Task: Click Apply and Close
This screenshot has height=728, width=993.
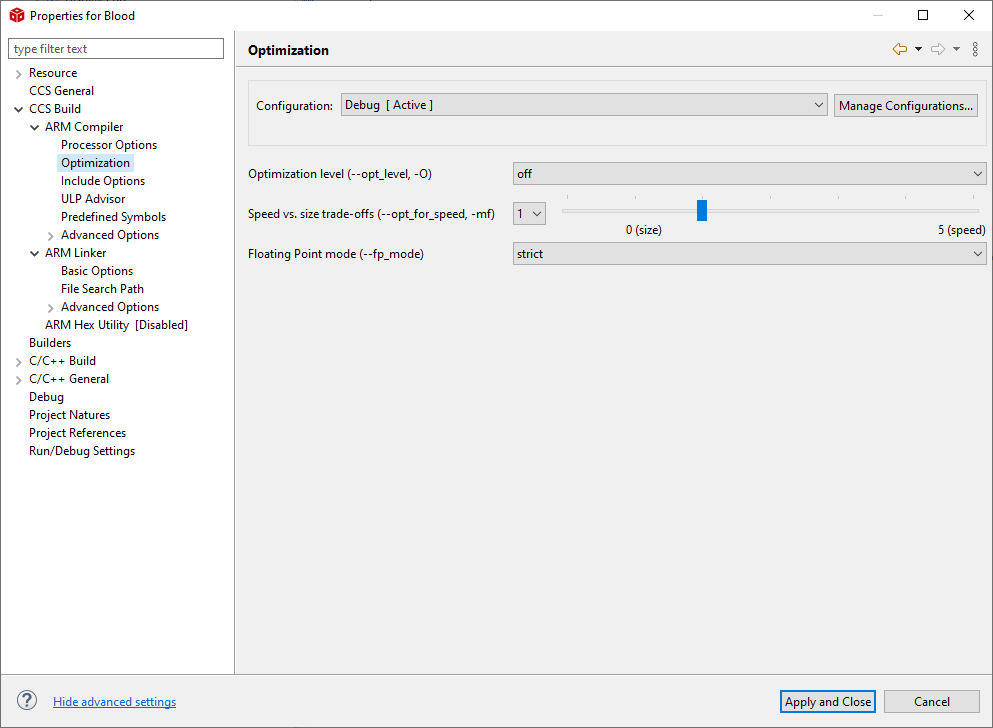Action: coord(828,701)
